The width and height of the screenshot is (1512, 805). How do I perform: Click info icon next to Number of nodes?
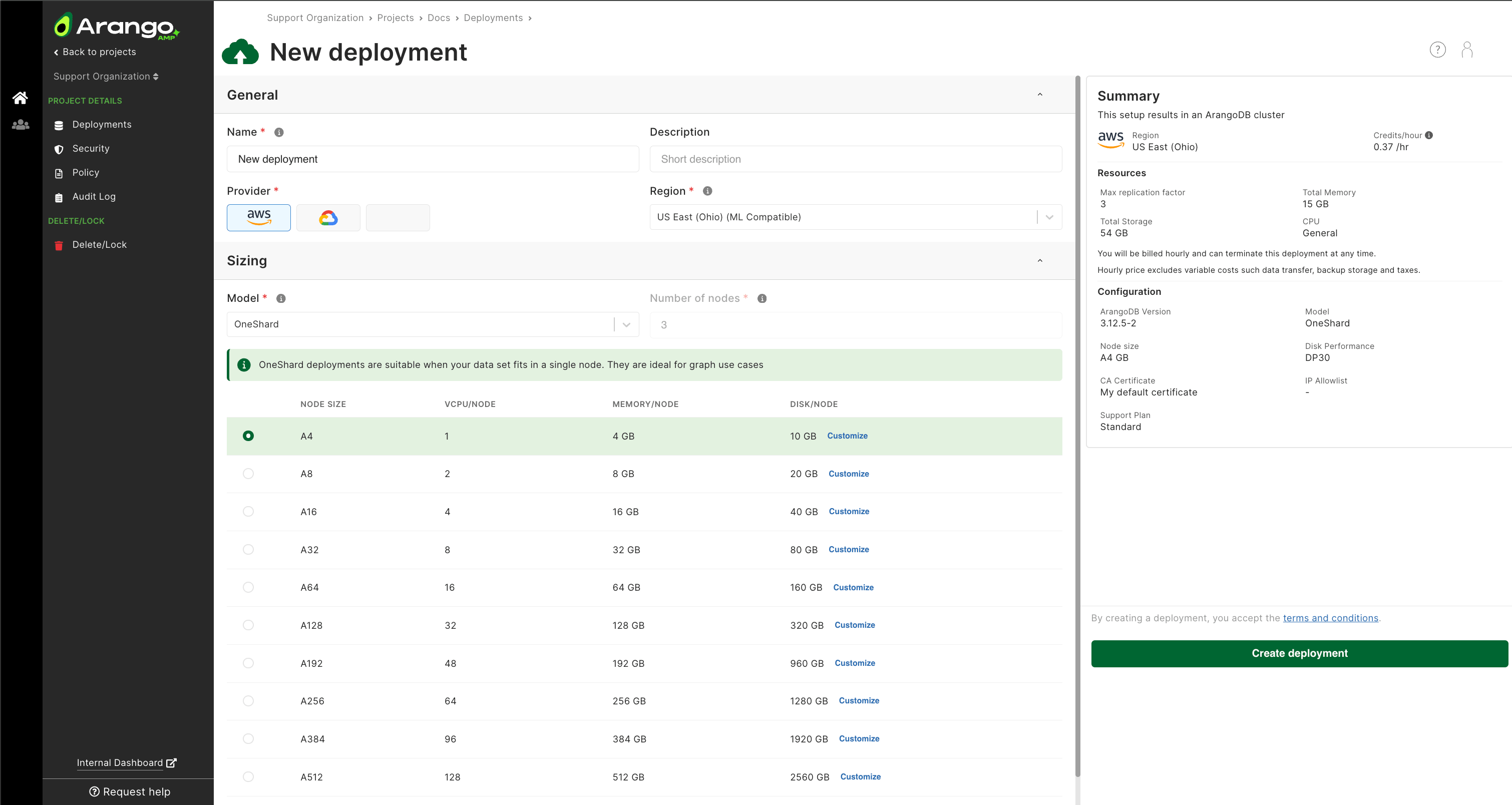(x=762, y=299)
